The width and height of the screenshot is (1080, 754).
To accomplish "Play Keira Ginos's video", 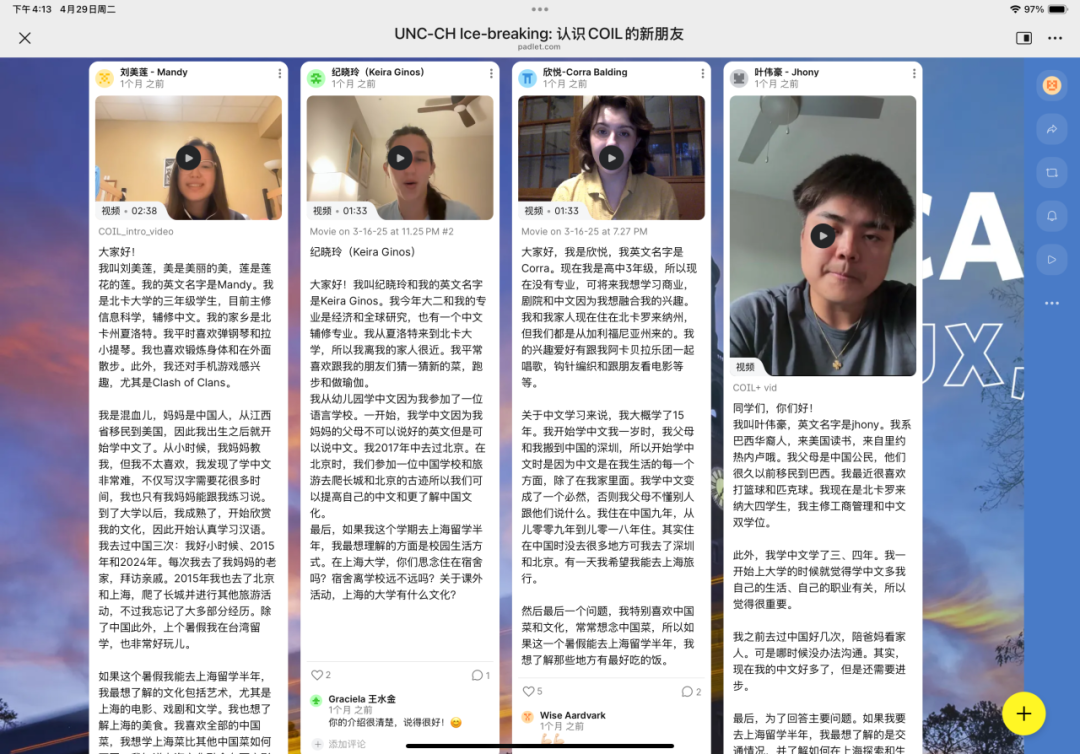I will click(400, 158).
